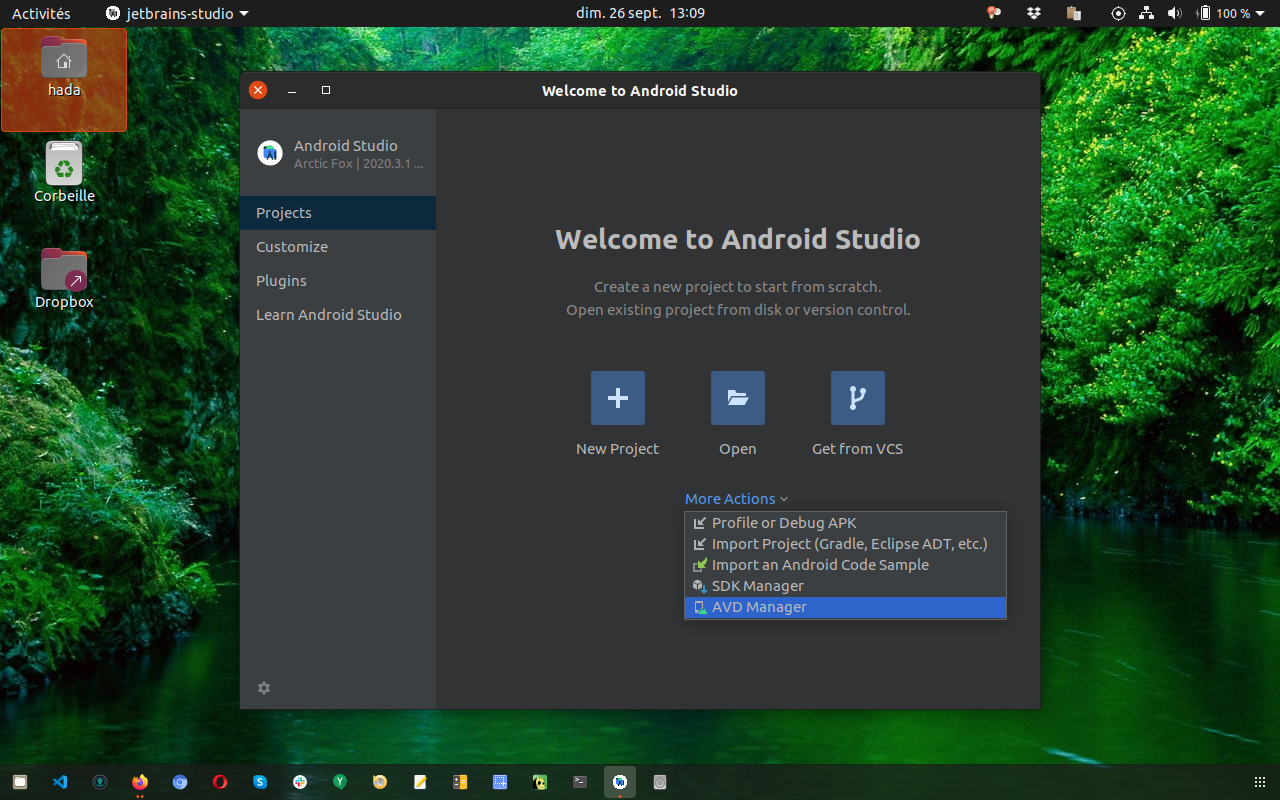Screen dimensions: 1280x800
Task: Open the battery 100 % system menu
Action: (x=1231, y=13)
